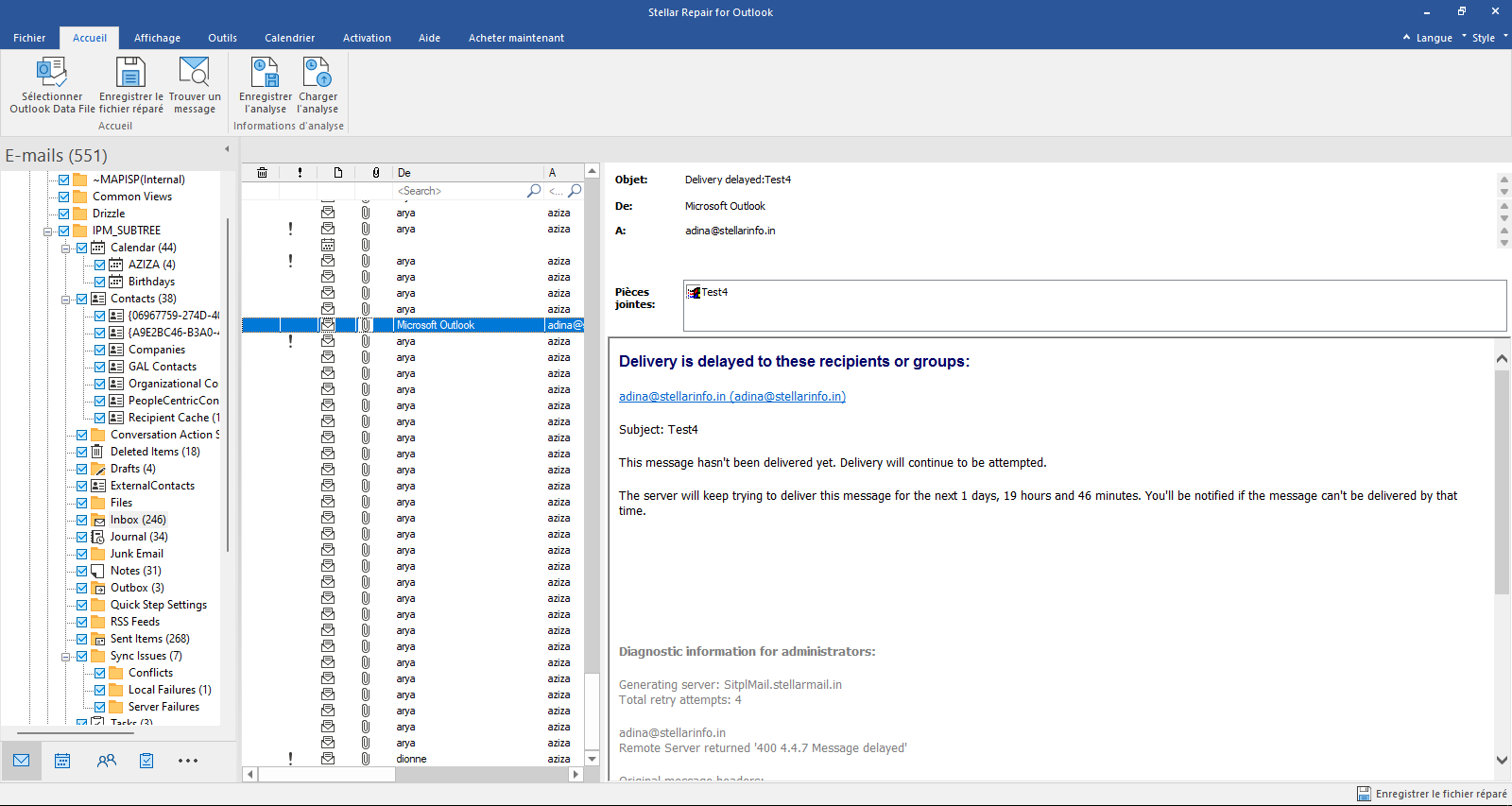Uncheck the Common Views checkbox

coord(63,197)
